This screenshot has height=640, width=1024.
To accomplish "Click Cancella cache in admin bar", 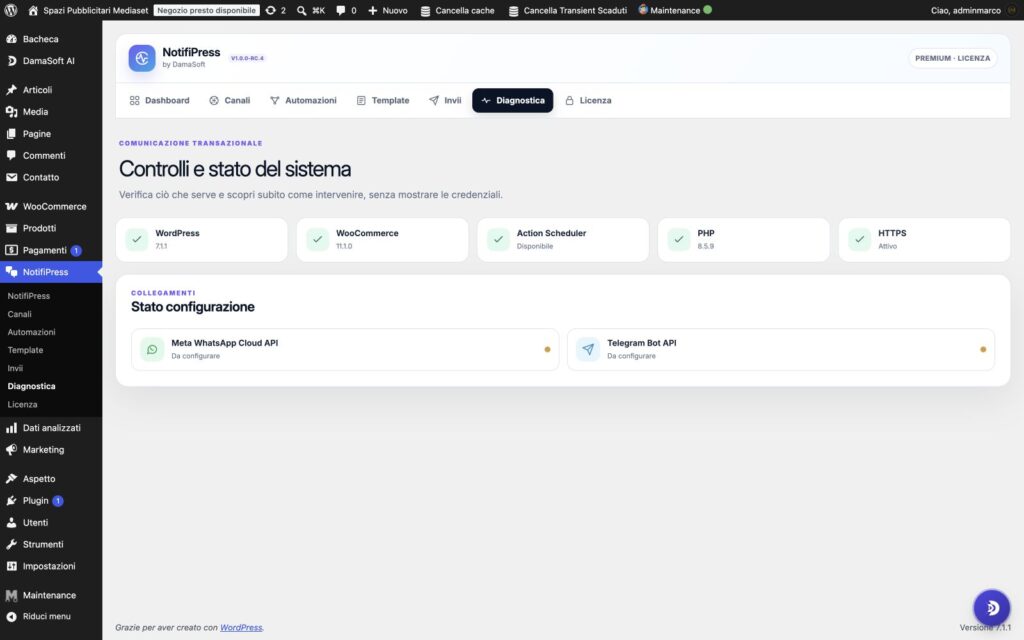I will [457, 10].
